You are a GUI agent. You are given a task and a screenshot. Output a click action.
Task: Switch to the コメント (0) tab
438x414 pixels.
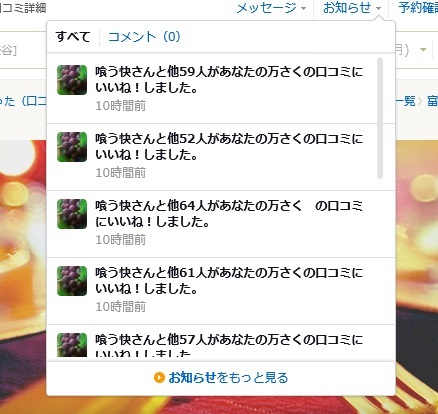(x=144, y=36)
